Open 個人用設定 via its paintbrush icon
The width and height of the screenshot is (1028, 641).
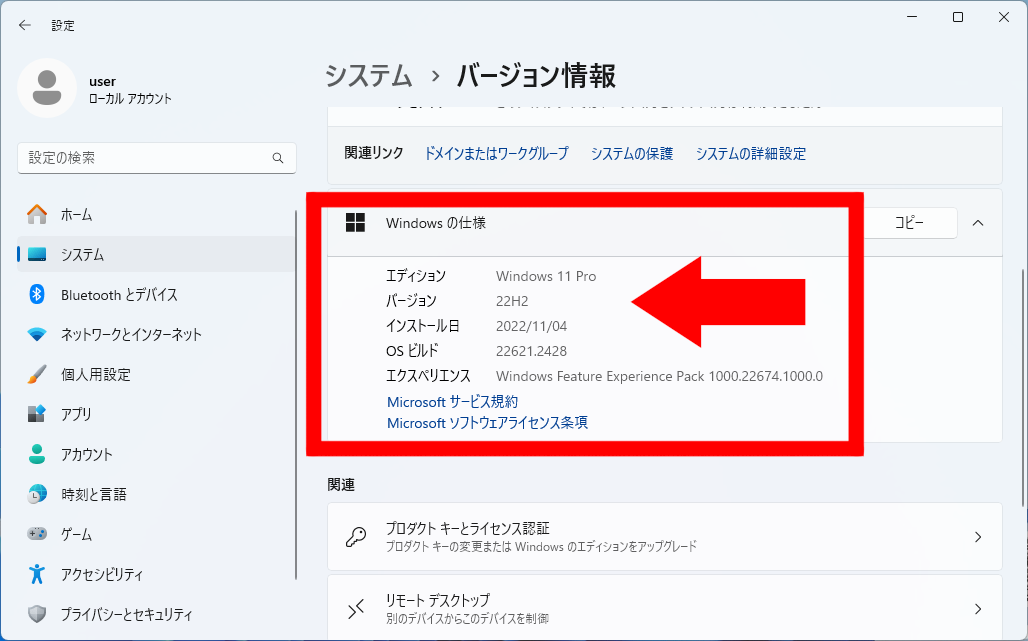37,374
